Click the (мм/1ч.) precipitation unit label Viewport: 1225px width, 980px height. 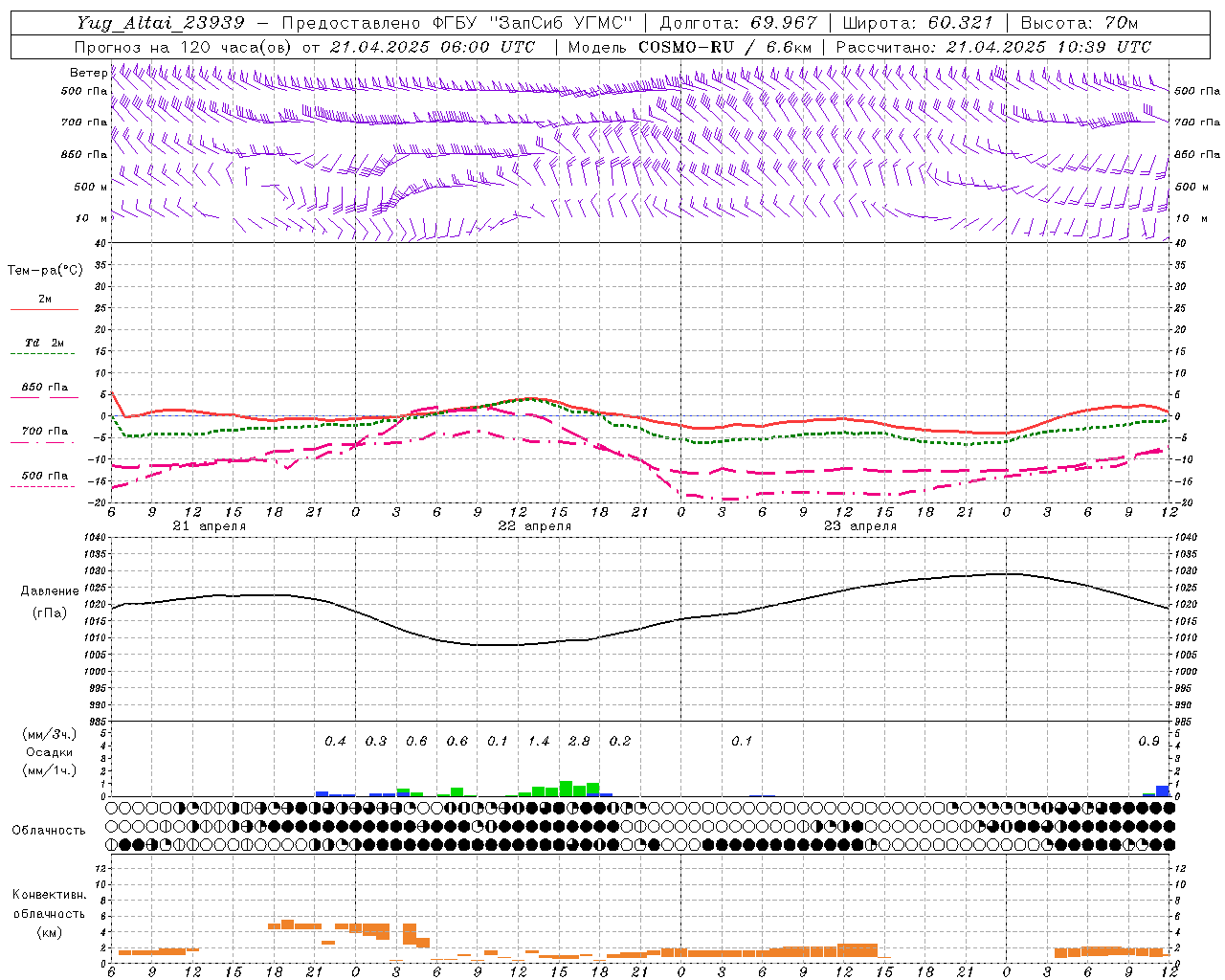point(50,770)
